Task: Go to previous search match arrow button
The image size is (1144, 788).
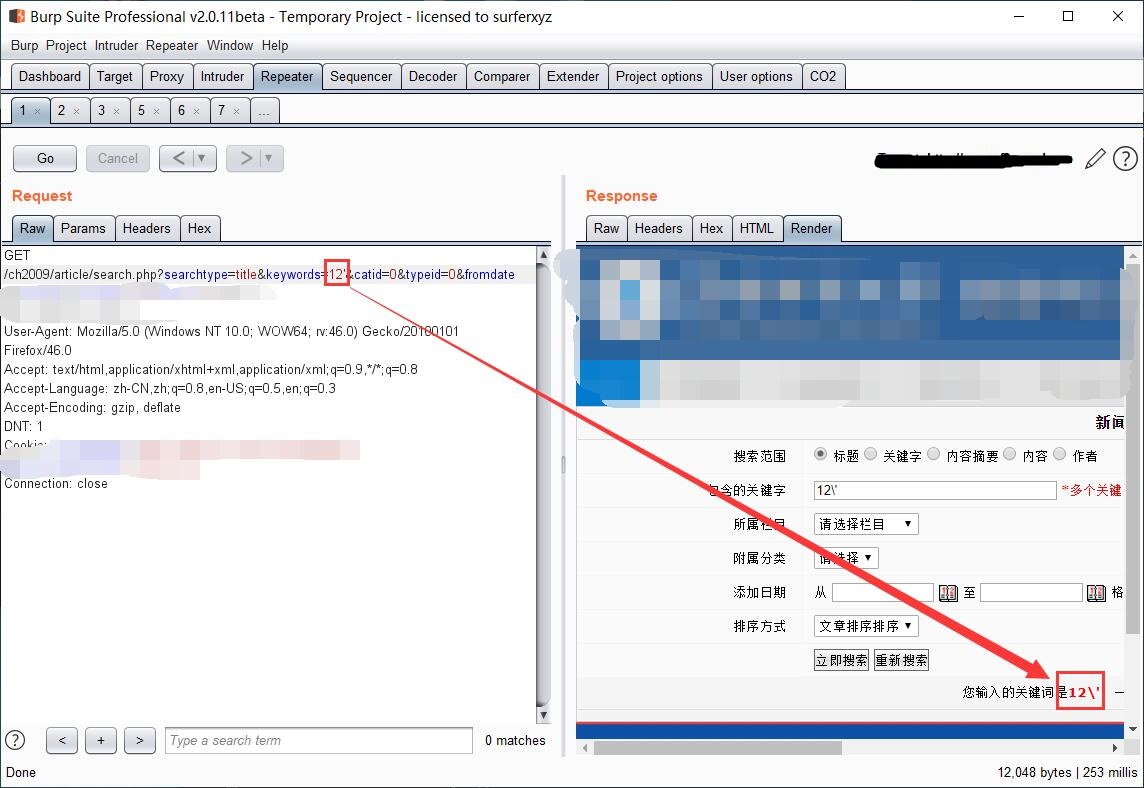Action: click(x=62, y=740)
